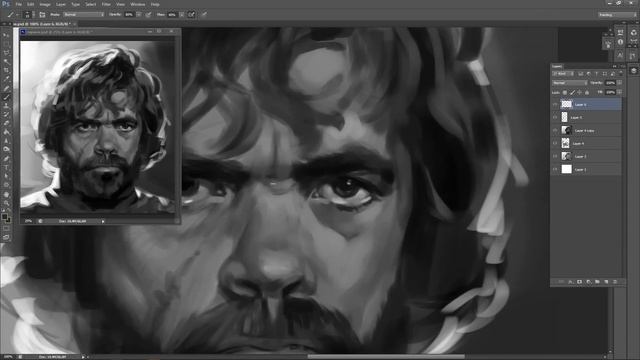Select the Horizontal Type tool
The width and height of the screenshot is (640, 360).
click(x=7, y=167)
